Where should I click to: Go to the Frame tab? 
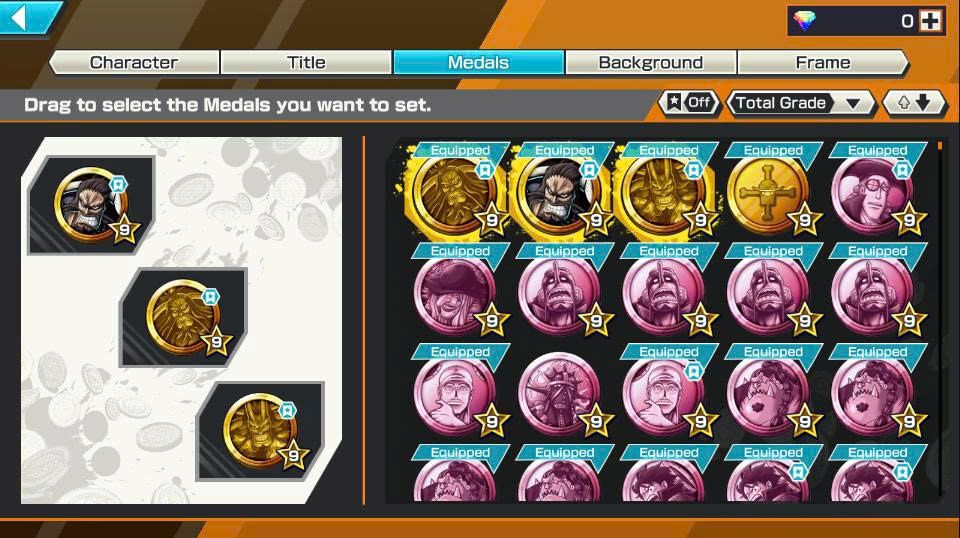click(823, 62)
